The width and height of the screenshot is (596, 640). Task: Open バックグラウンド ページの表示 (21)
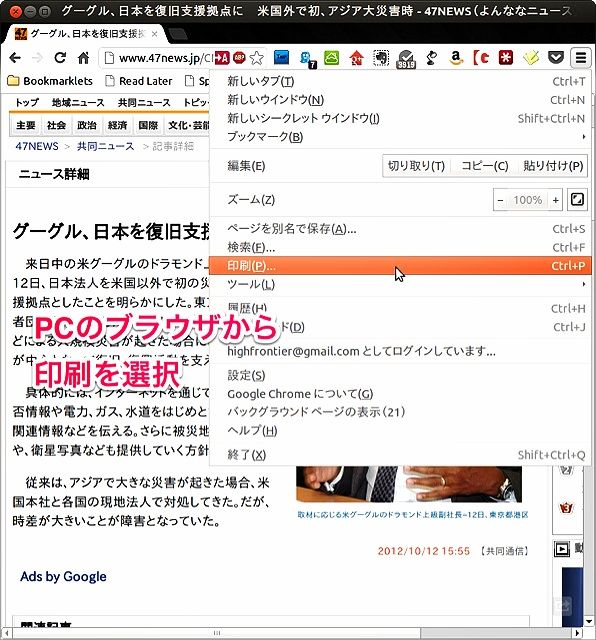click(400, 412)
